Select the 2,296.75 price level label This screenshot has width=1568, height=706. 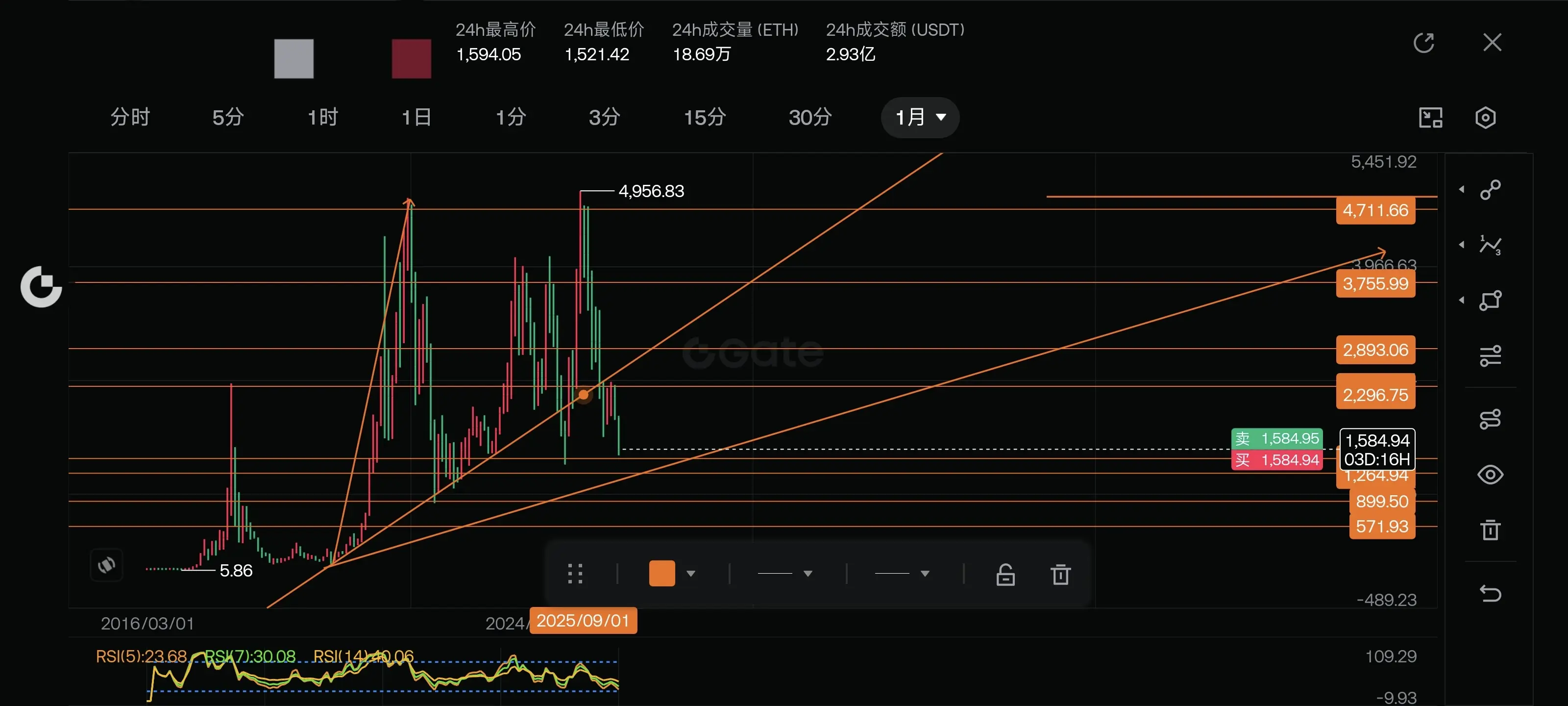[1375, 395]
